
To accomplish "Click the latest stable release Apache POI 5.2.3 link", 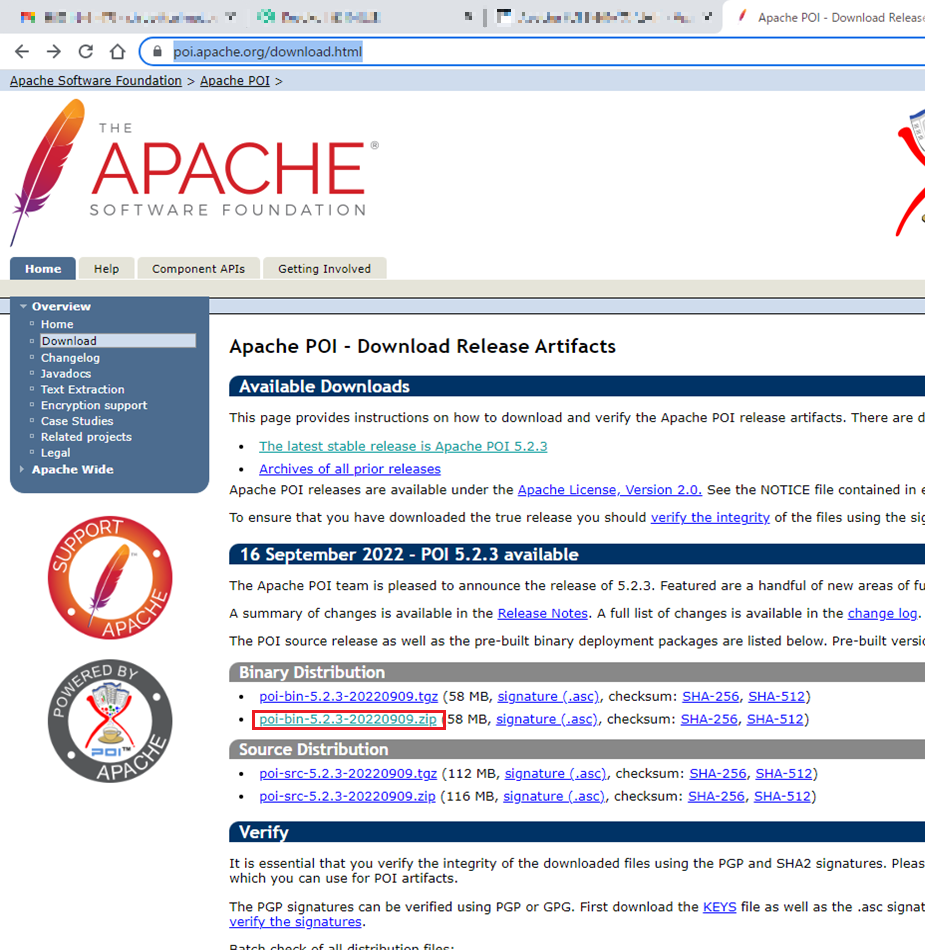I will [403, 447].
